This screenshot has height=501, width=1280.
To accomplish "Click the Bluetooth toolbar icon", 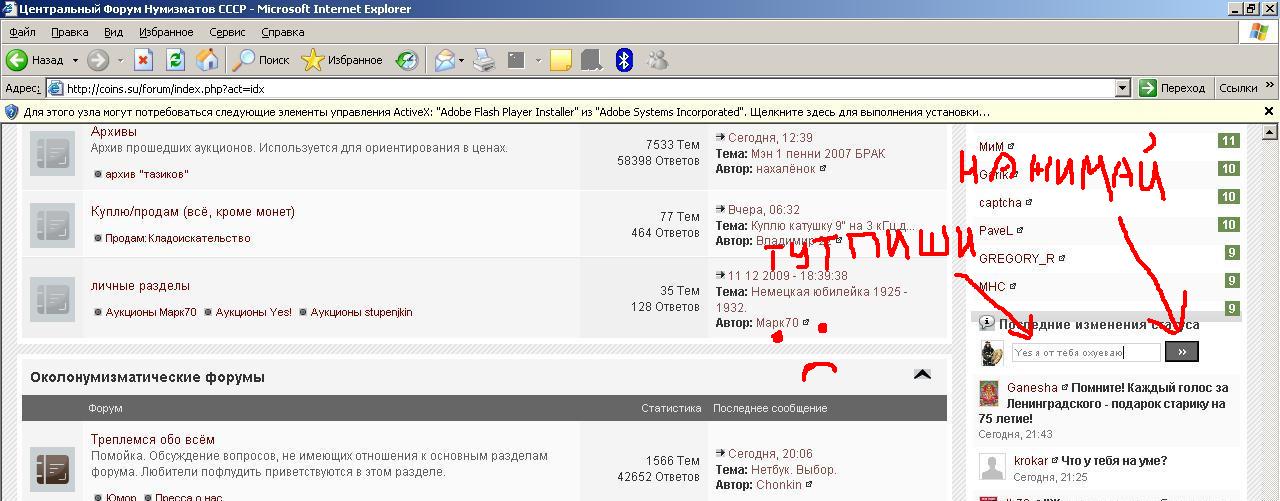I will pyautogui.click(x=624, y=60).
